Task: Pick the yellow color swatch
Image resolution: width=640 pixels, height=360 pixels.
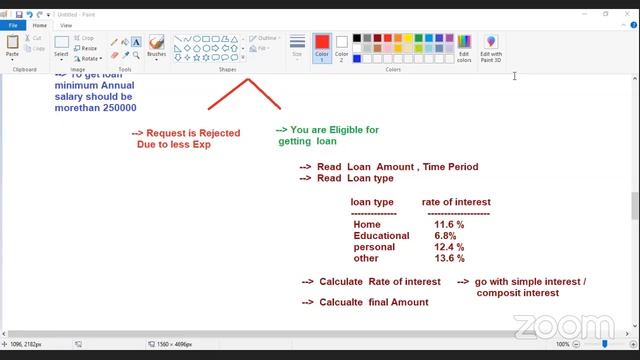Action: click(408, 38)
